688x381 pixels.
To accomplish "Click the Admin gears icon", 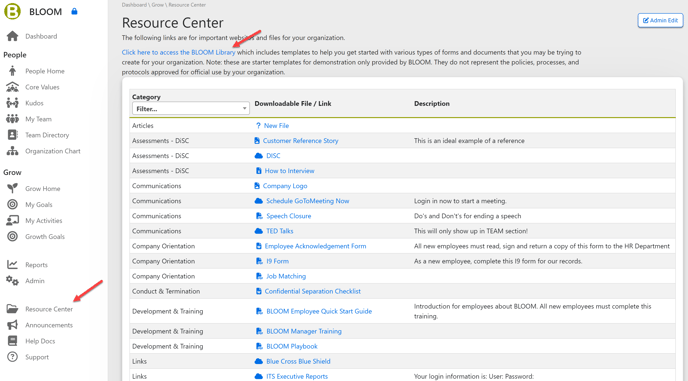I will click(12, 281).
